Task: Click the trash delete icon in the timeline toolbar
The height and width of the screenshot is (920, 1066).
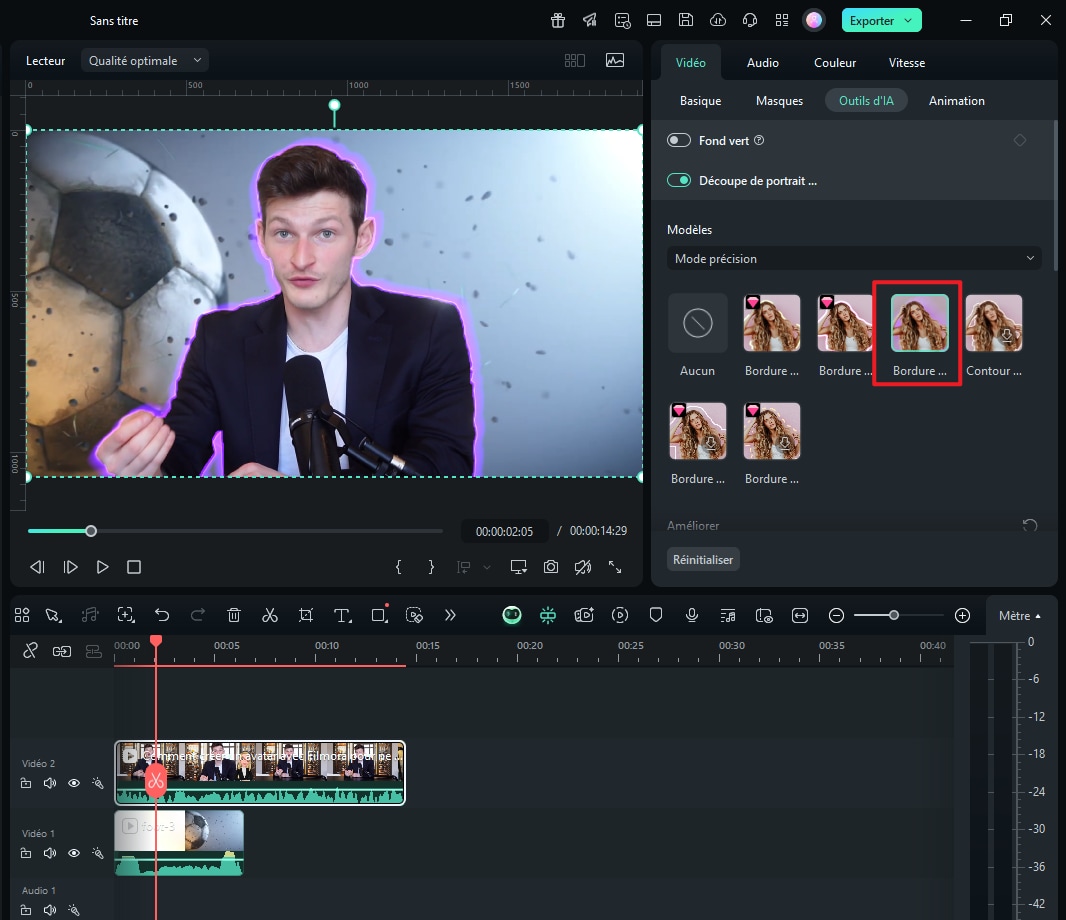Action: 234,615
